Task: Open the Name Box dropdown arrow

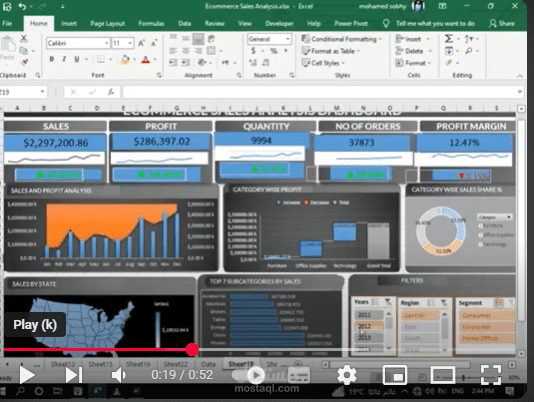Action: pyautogui.click(x=42, y=92)
